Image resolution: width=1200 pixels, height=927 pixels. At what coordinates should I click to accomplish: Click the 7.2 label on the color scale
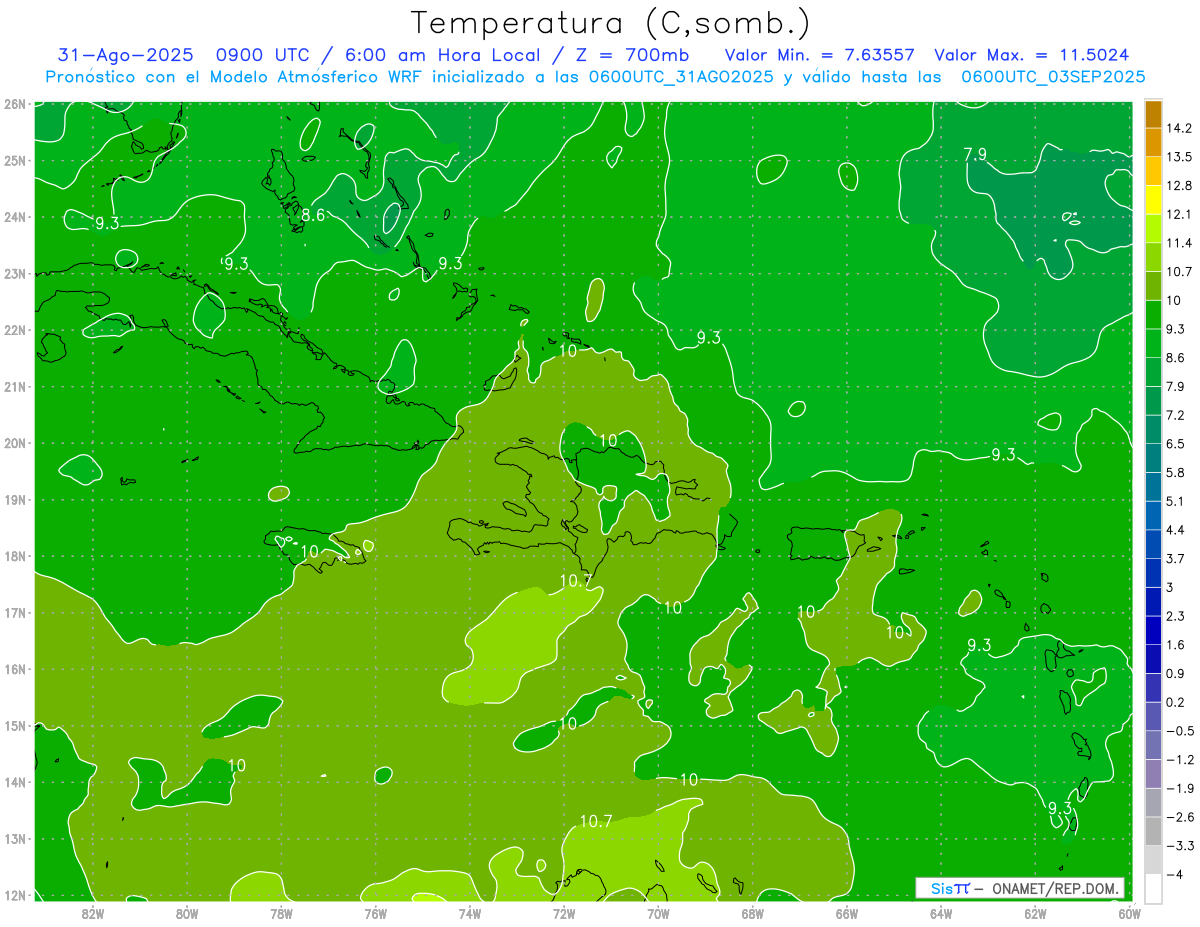click(1176, 415)
